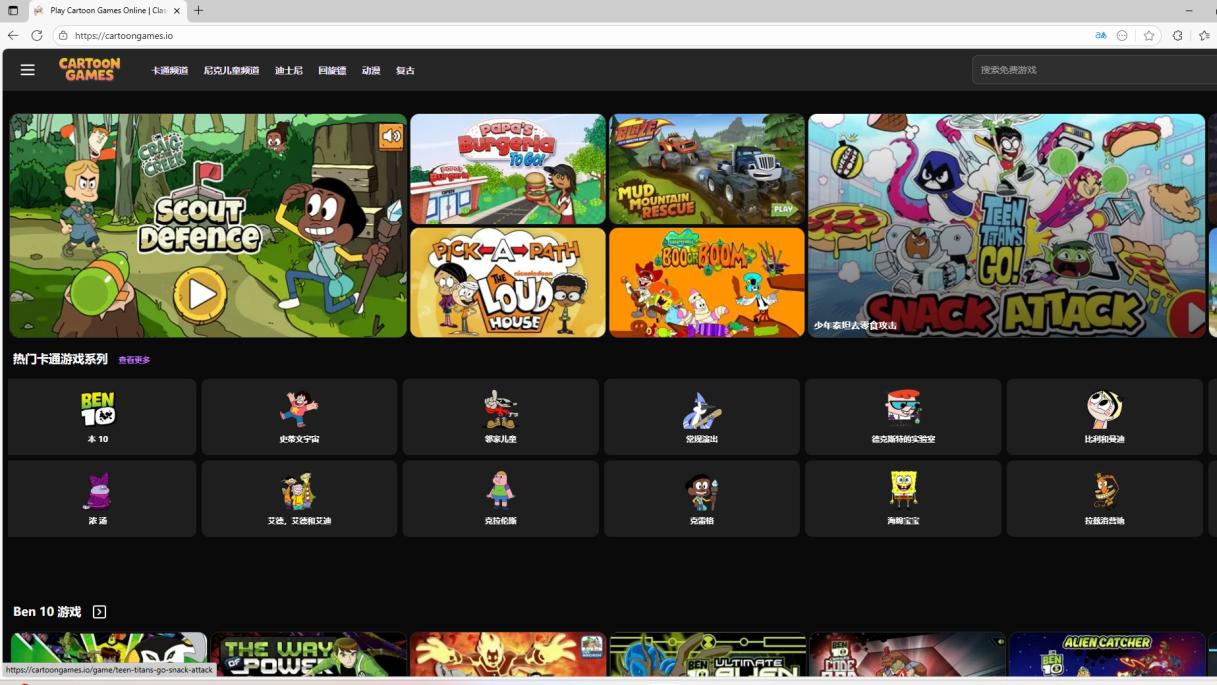Open the Camp Lazlo 拉兹洛营地 series card

tap(1105, 499)
